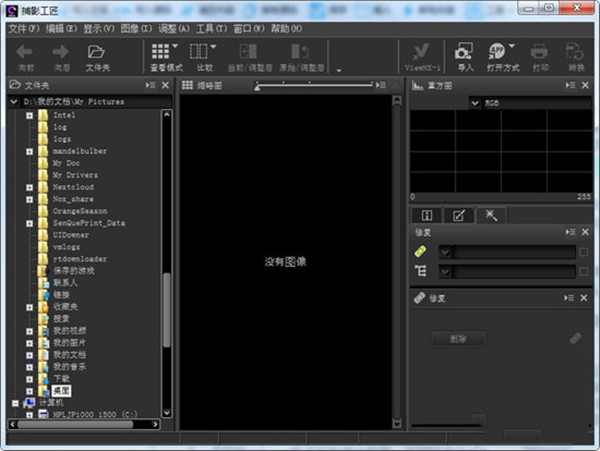Click the 转换 convert icon
Screen dimensions: 600x451
pos(576,51)
